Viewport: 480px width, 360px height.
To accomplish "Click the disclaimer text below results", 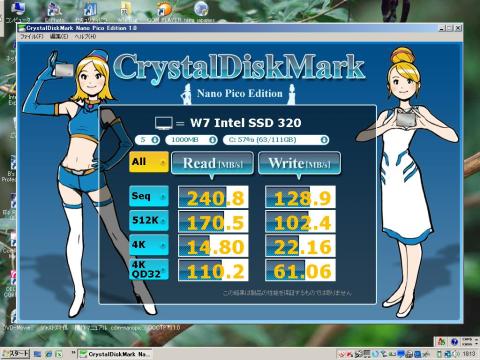I will coord(287,293).
